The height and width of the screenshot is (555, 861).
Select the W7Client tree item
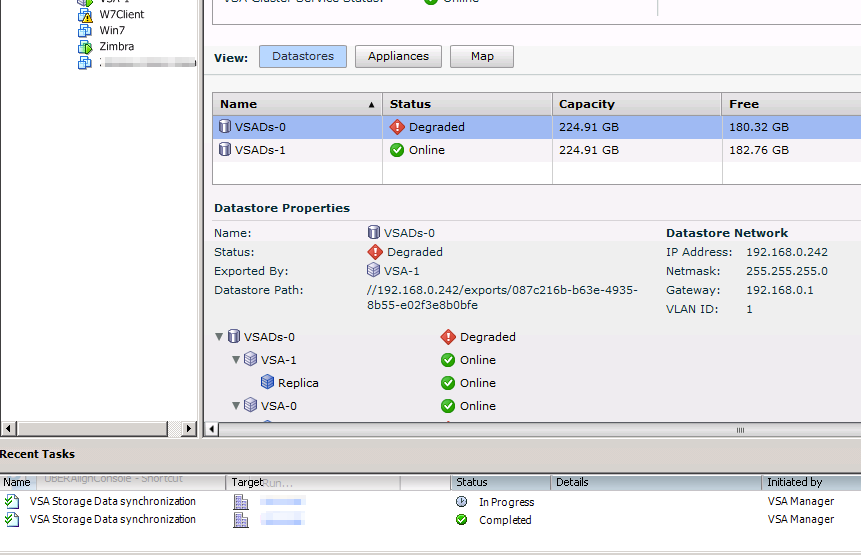121,15
